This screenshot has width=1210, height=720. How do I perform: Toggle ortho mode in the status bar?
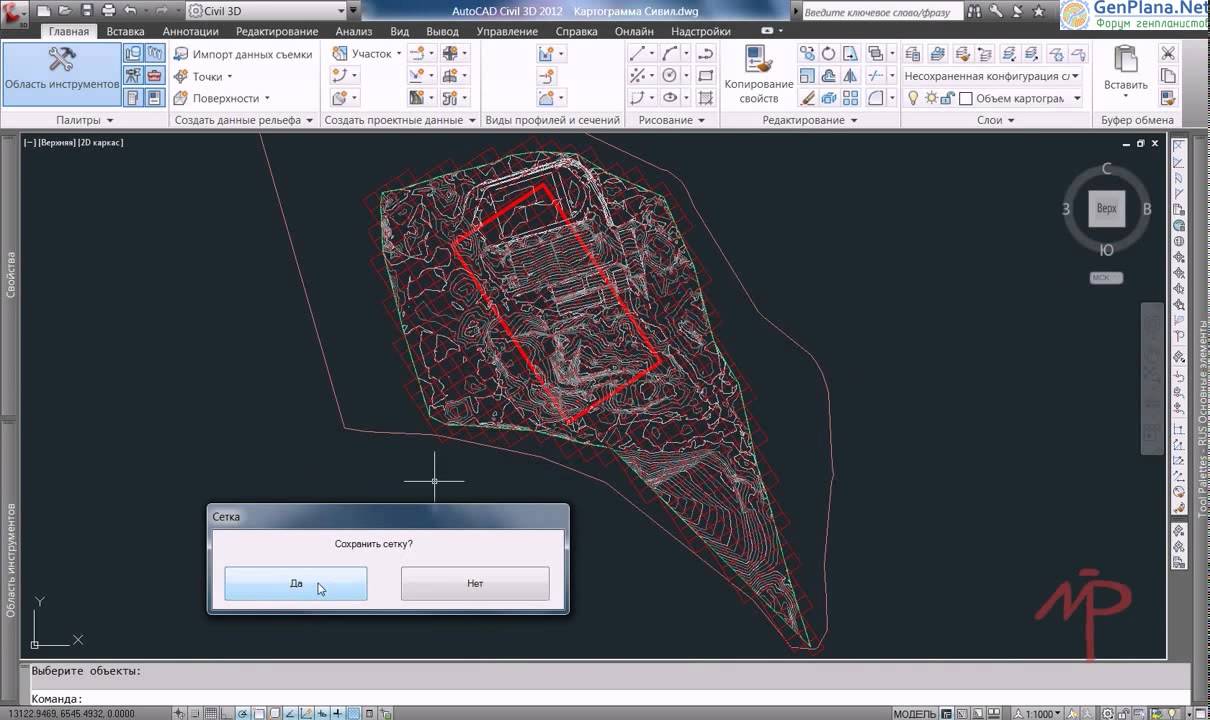(x=226, y=714)
